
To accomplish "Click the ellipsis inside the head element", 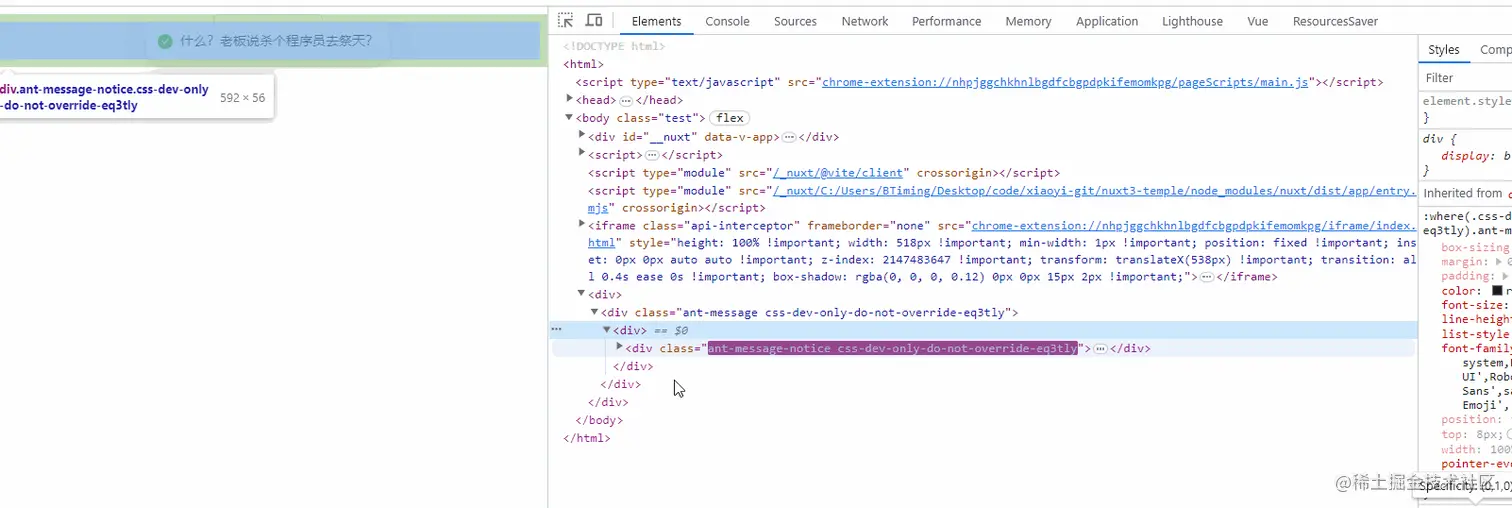I will pyautogui.click(x=626, y=101).
